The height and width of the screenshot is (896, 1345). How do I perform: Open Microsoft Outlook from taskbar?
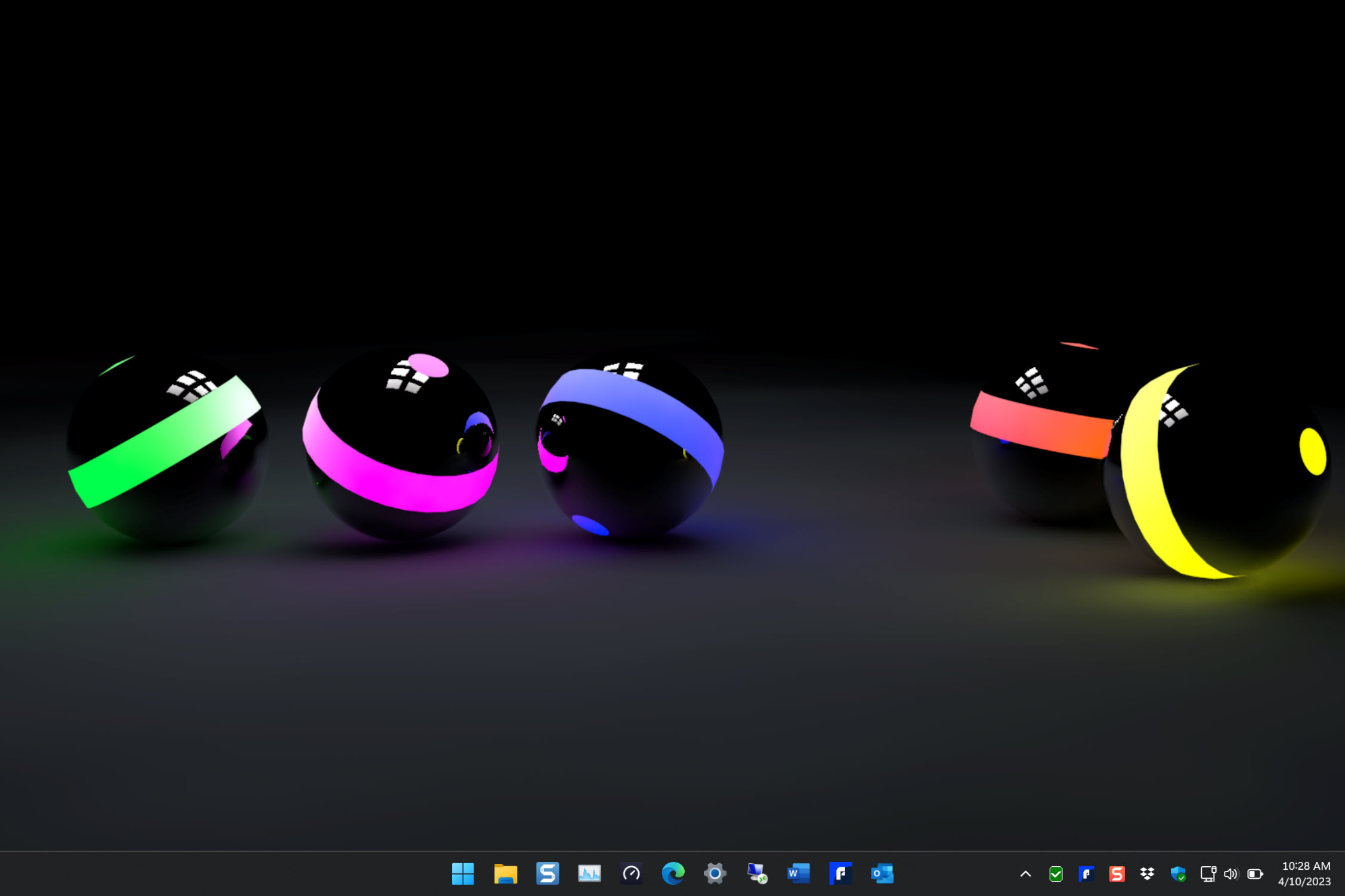point(882,874)
